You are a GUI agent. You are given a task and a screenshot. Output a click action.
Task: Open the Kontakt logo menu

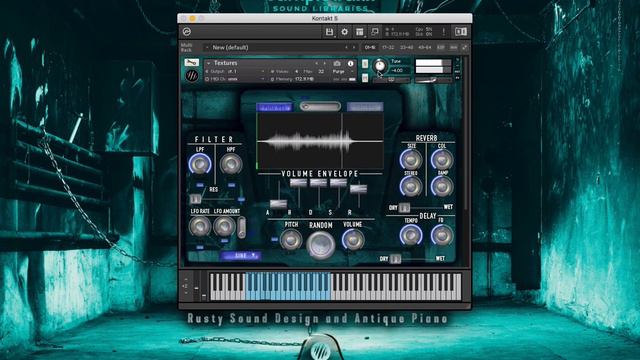pos(187,31)
